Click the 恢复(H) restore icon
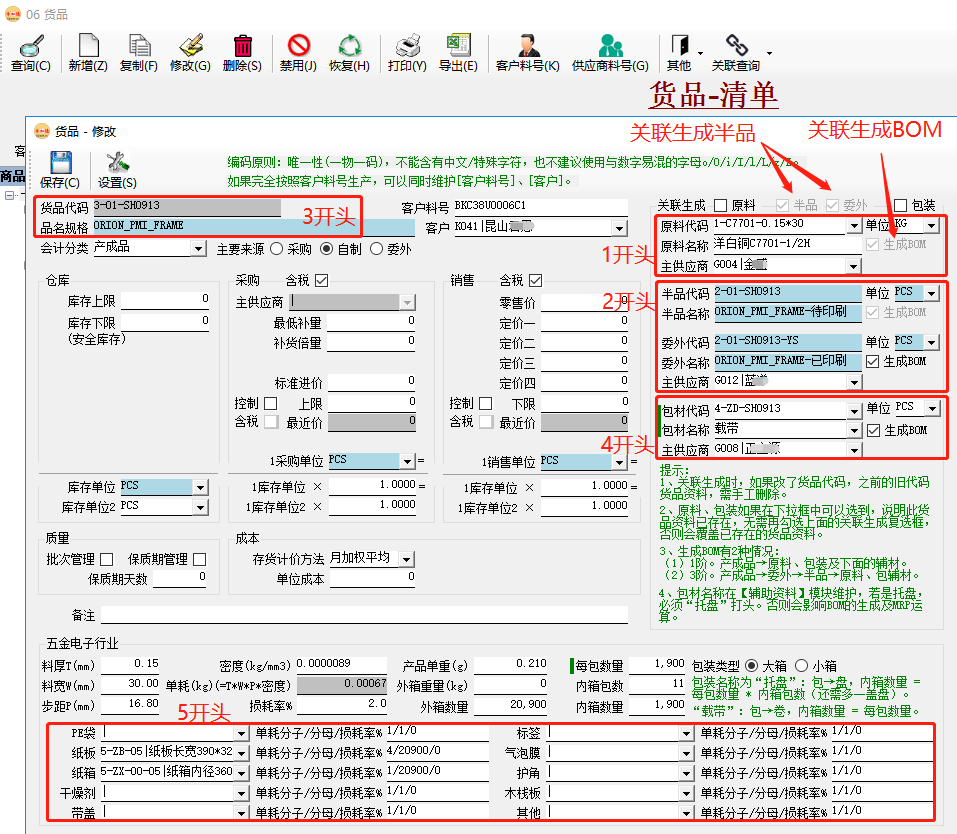Image resolution: width=957 pixels, height=834 pixels. [x=350, y=46]
